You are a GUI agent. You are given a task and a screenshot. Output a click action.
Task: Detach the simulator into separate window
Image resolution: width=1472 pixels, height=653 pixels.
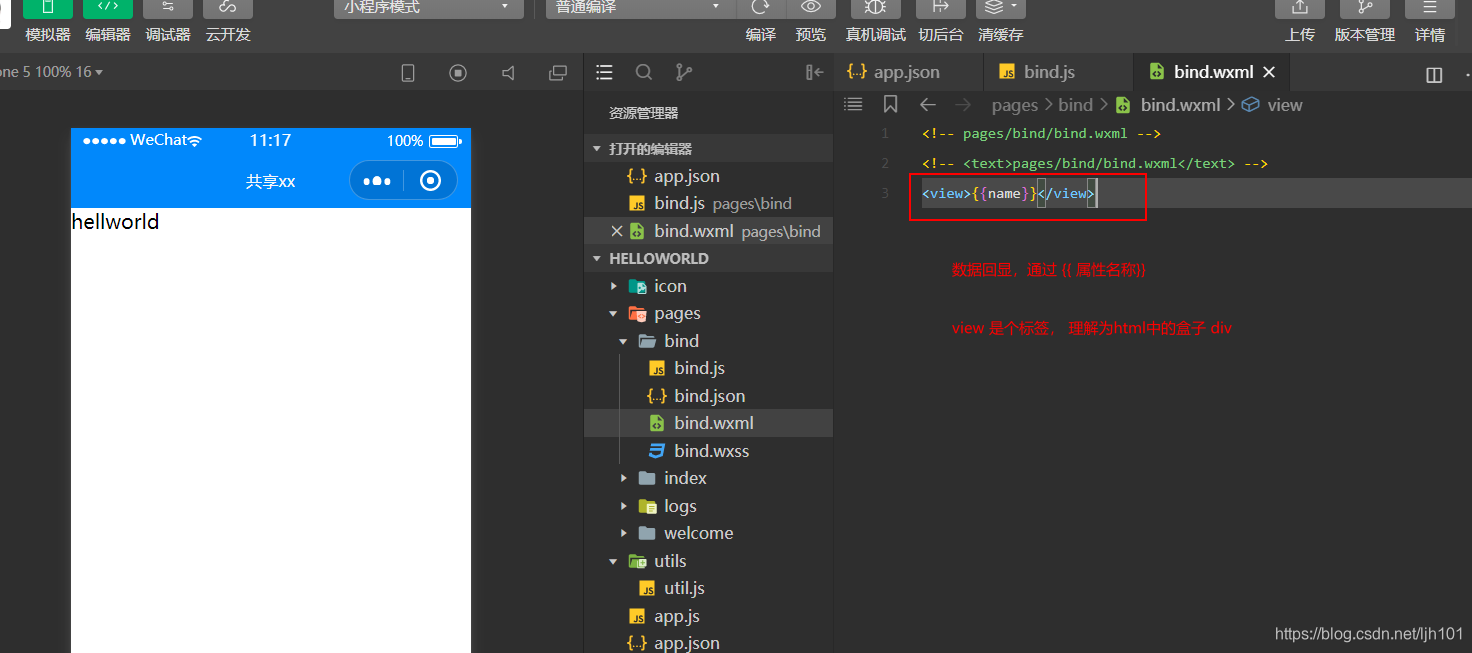click(x=558, y=73)
